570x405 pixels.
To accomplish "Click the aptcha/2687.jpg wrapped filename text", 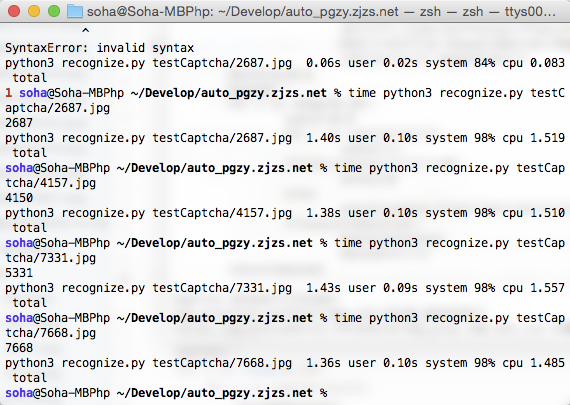I will coord(57,108).
